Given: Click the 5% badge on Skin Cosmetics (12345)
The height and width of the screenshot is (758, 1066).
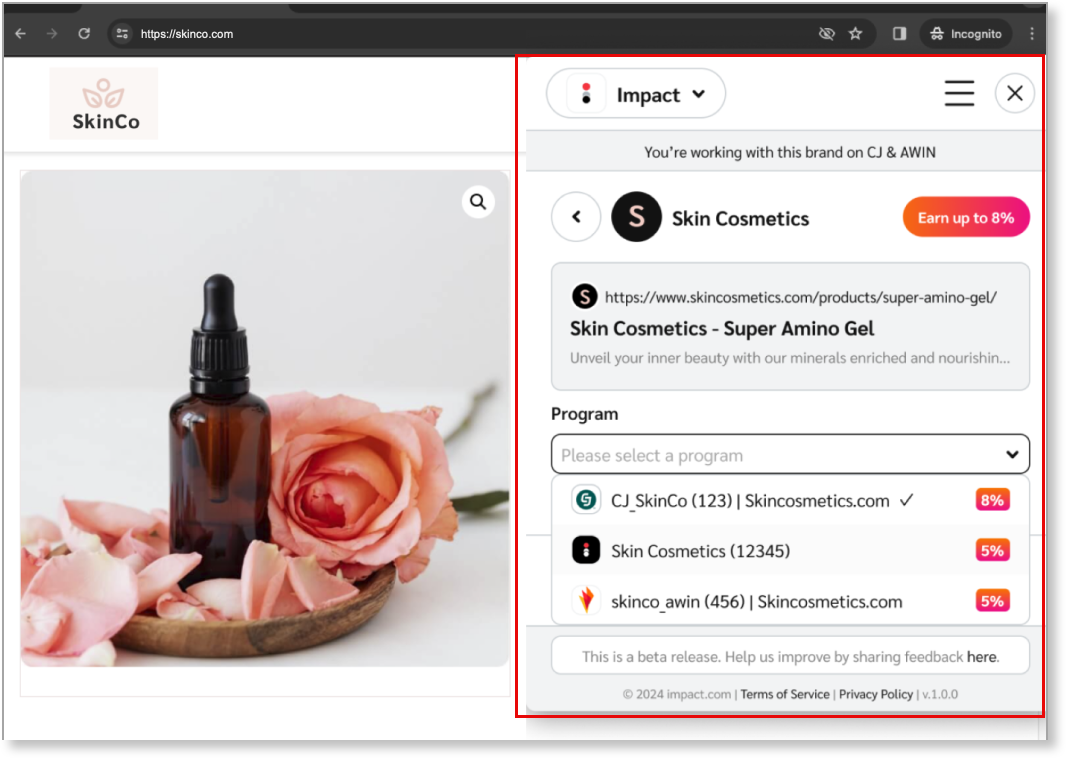Looking at the screenshot, I should pyautogui.click(x=992, y=550).
